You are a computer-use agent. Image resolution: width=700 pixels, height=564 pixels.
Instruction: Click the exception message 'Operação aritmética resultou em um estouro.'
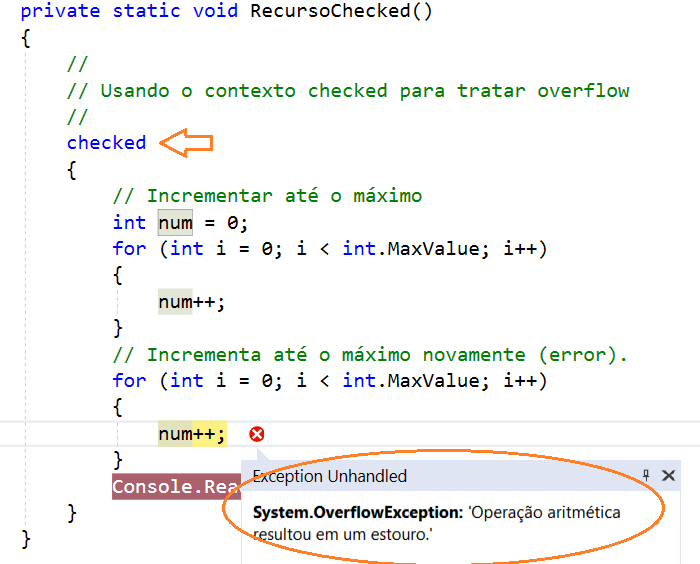pos(437,523)
